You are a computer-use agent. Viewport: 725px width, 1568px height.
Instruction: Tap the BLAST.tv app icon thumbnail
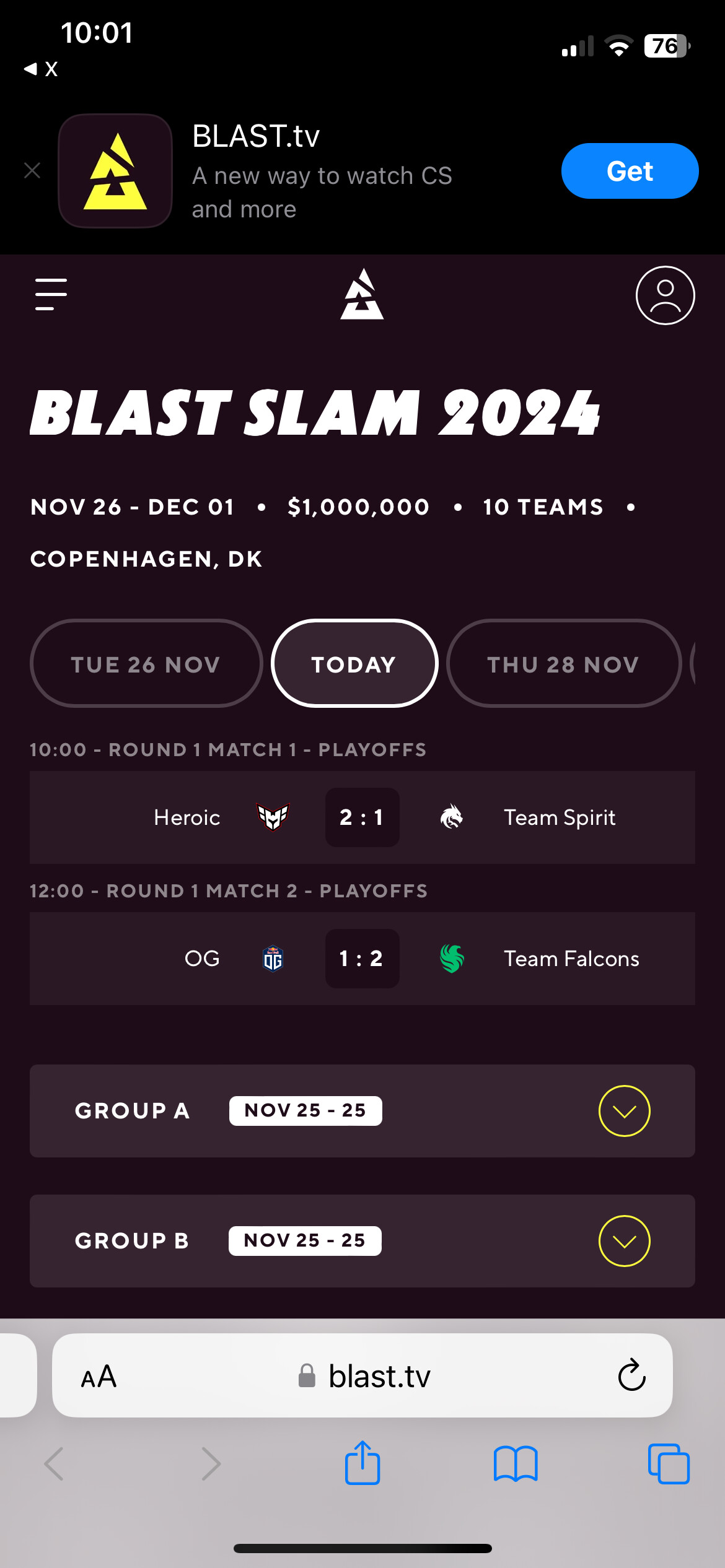(115, 171)
